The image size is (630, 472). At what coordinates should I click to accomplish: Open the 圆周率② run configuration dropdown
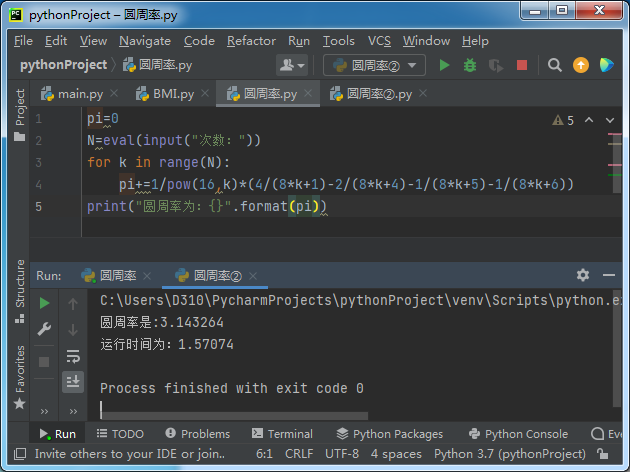pyautogui.click(x=374, y=65)
